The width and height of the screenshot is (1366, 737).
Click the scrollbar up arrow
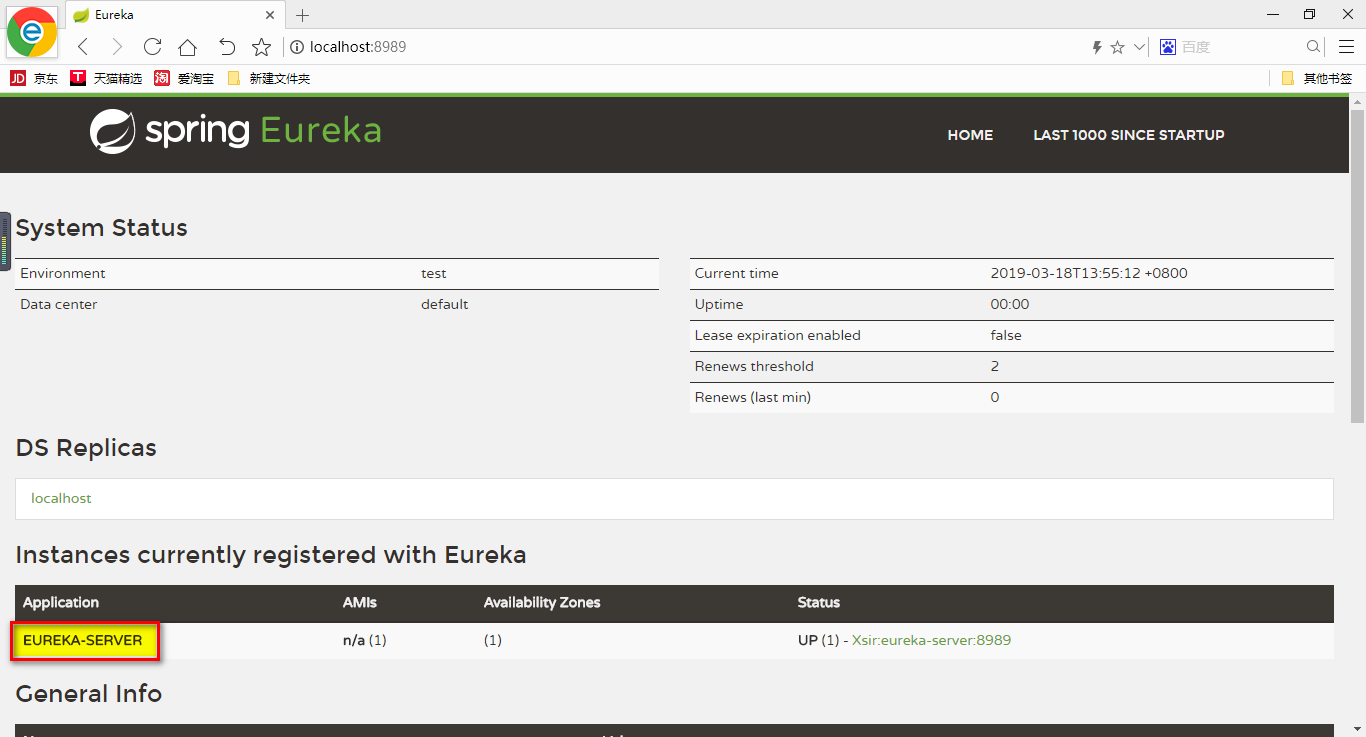pyautogui.click(x=1357, y=101)
